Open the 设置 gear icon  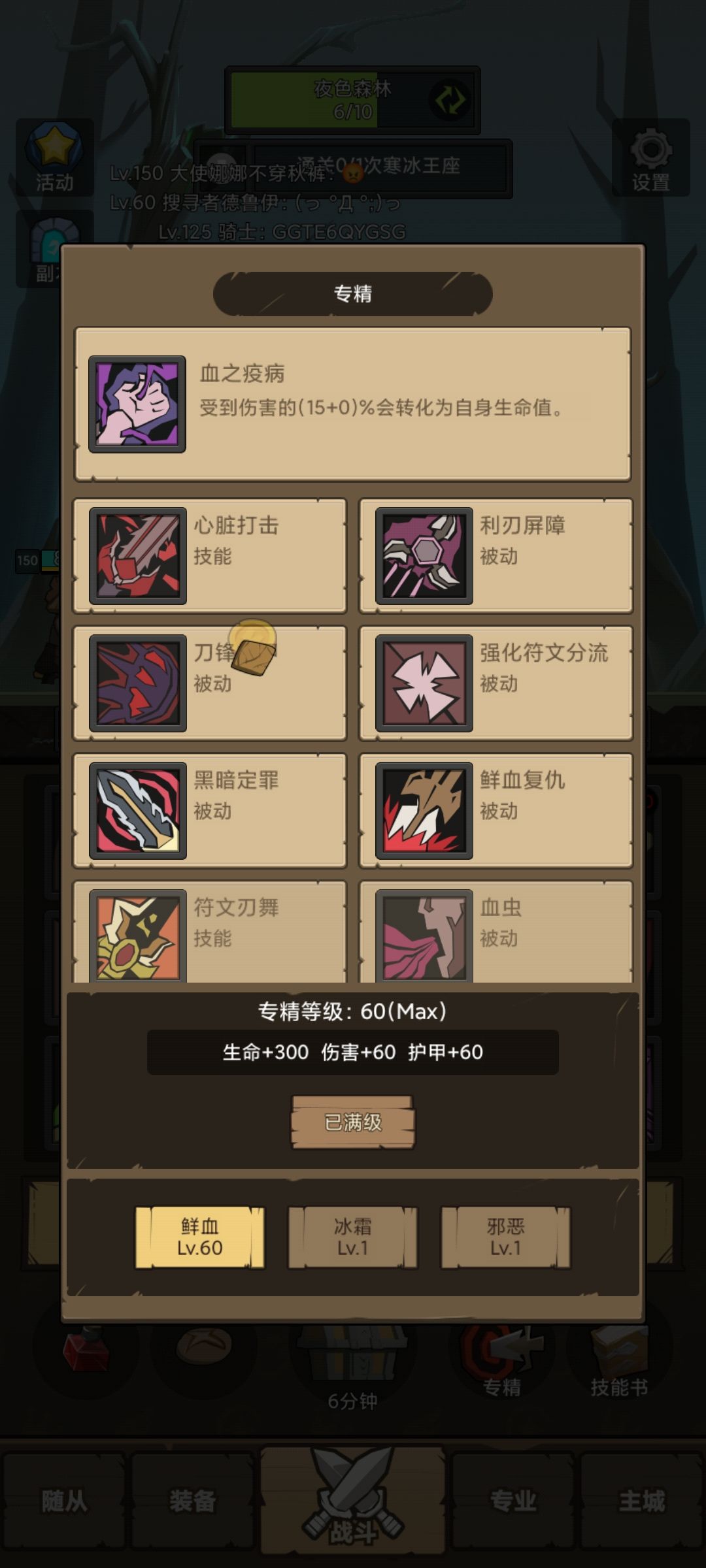651,158
